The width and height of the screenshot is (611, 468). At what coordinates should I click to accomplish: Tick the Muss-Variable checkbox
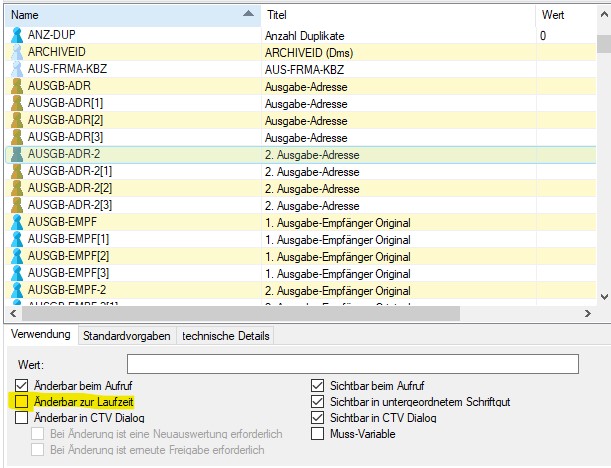coord(318,434)
